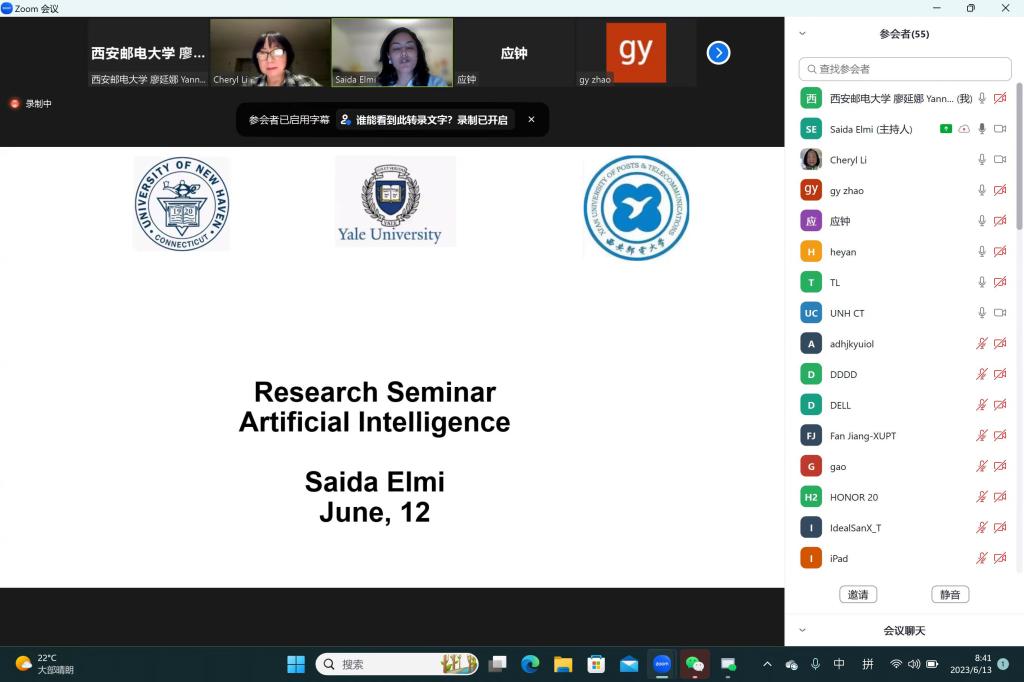Viewport: 1024px width, 682px height.
Task: Show next video tiles with blue arrow
Action: [718, 53]
